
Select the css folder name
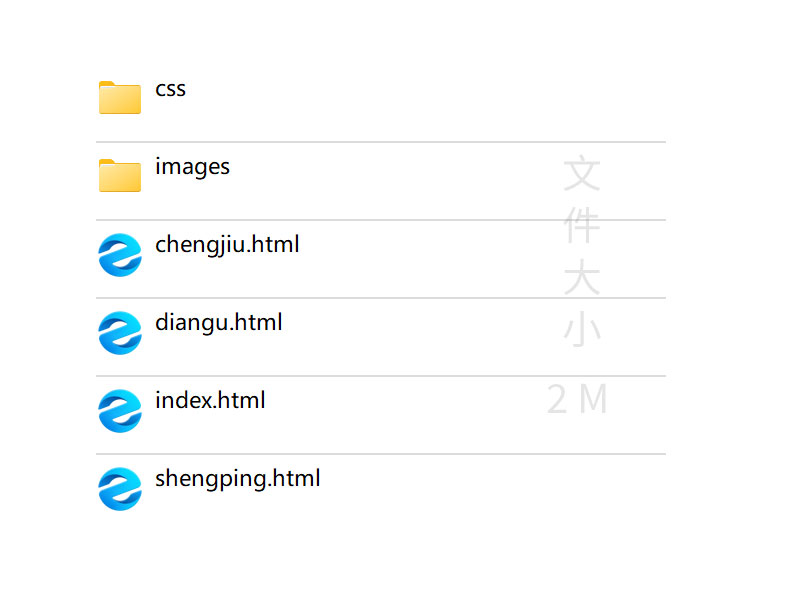click(x=170, y=89)
